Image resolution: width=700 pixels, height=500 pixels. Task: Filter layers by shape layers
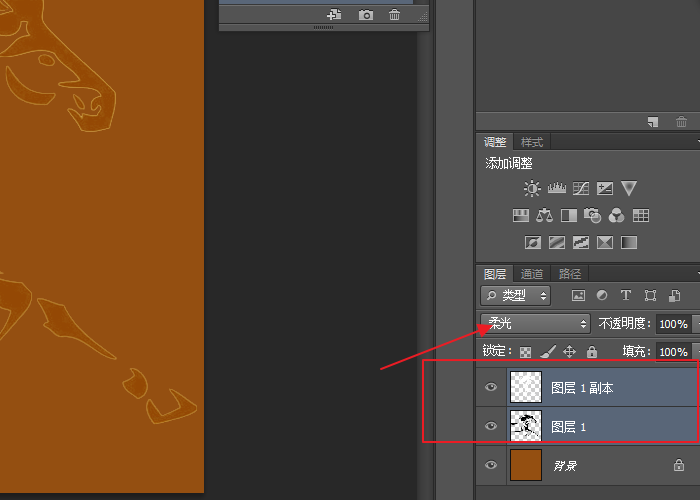[650, 295]
